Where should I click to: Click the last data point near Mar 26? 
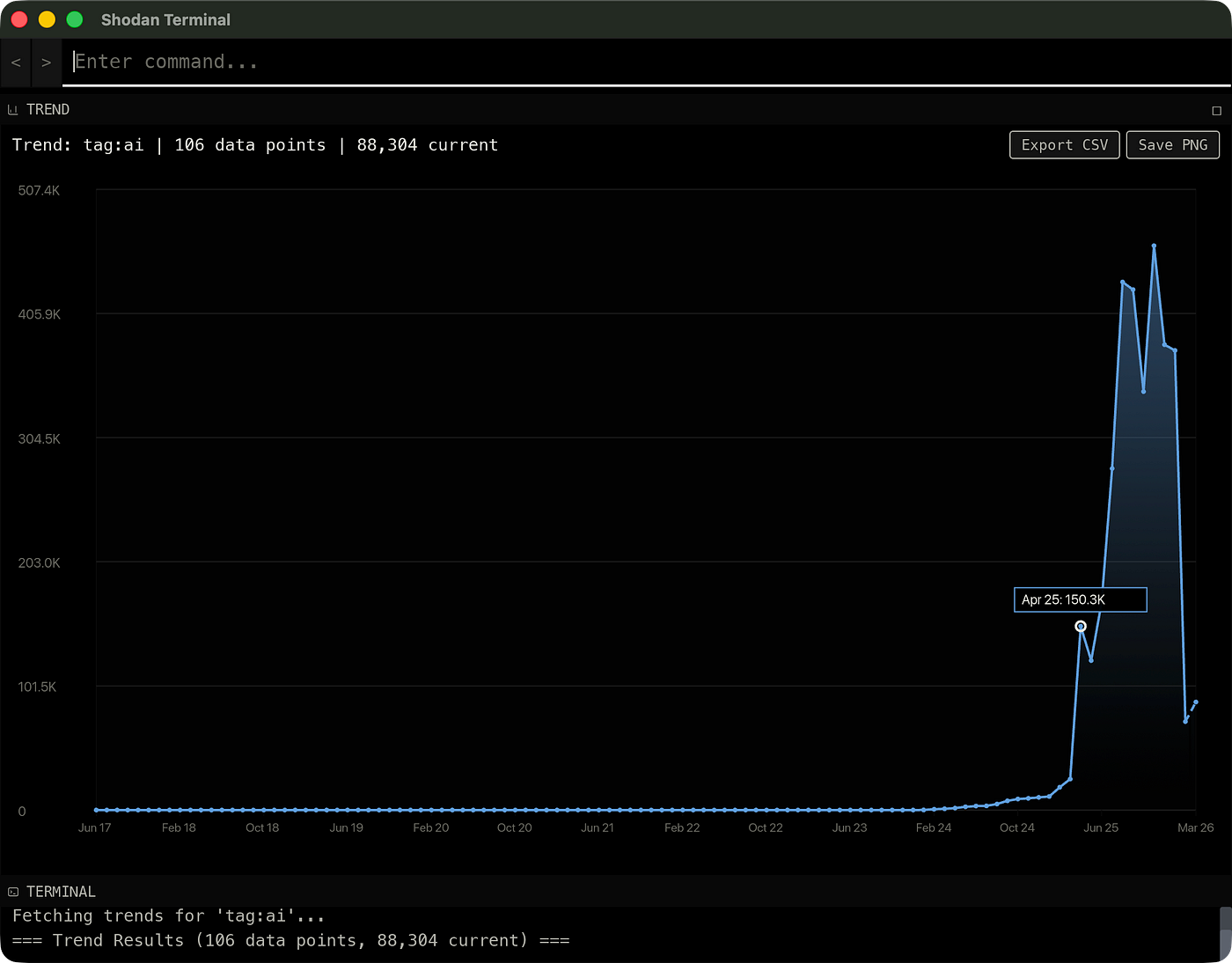pos(1196,702)
